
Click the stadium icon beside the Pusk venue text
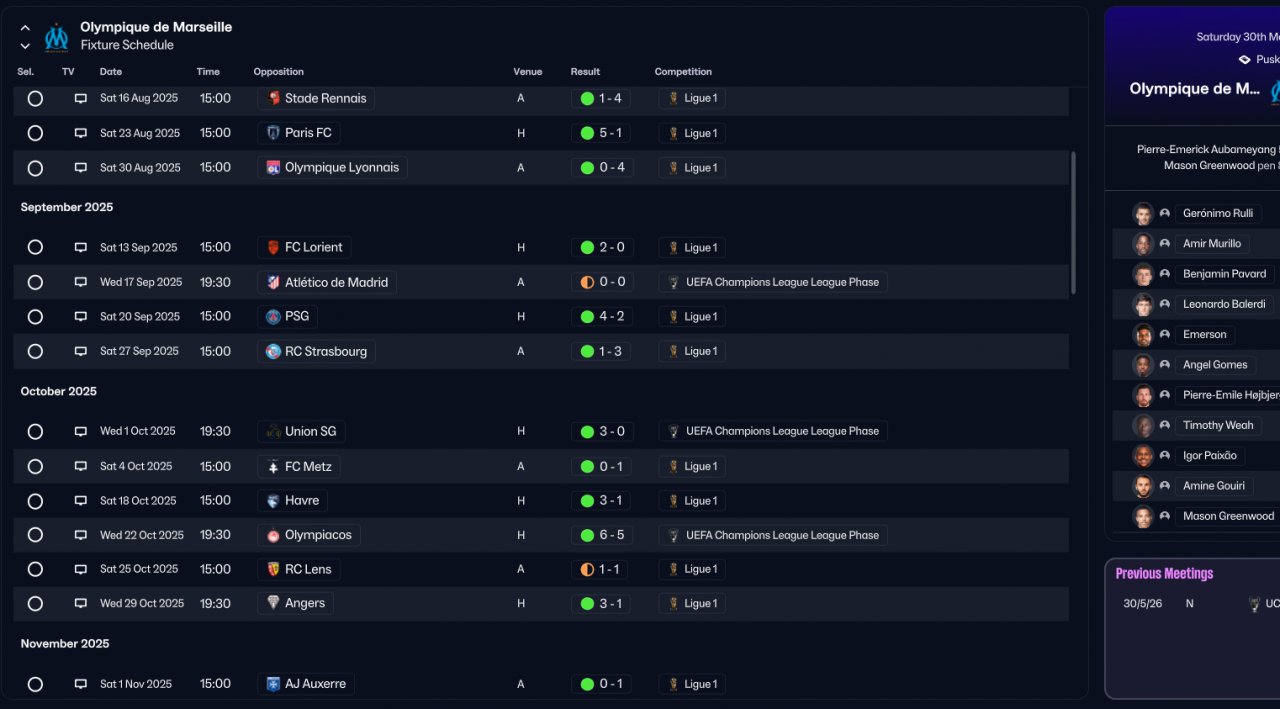1244,60
